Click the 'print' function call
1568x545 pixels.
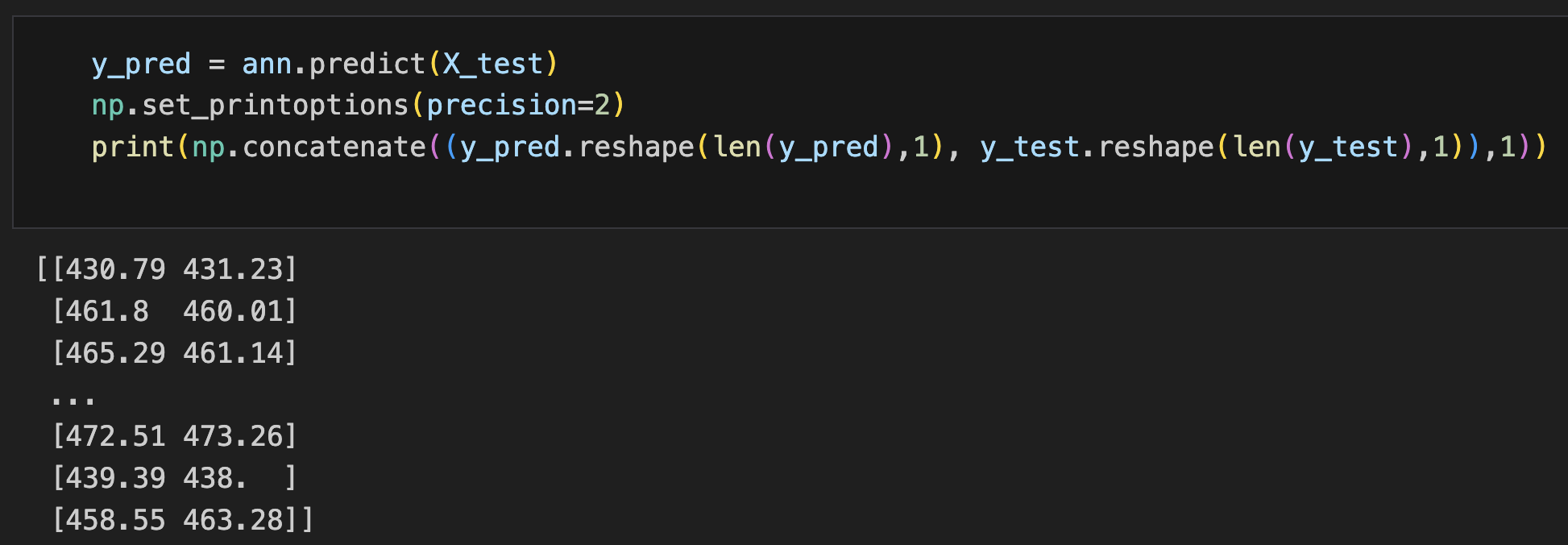pyautogui.click(x=132, y=147)
